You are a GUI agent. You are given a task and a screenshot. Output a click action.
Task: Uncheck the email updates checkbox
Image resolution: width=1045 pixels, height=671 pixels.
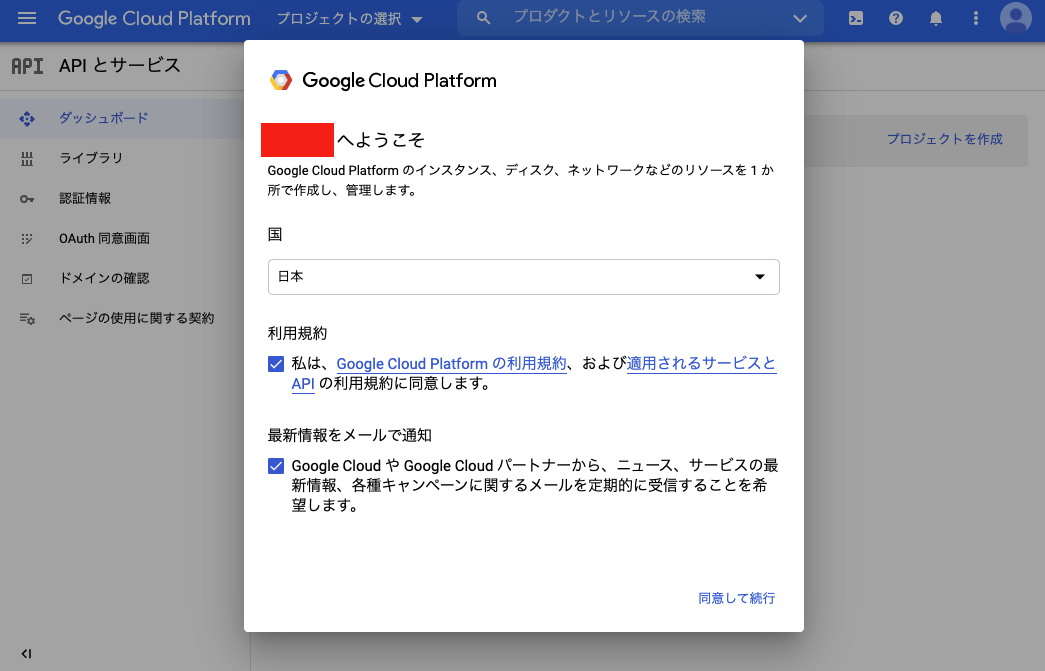[x=276, y=466]
